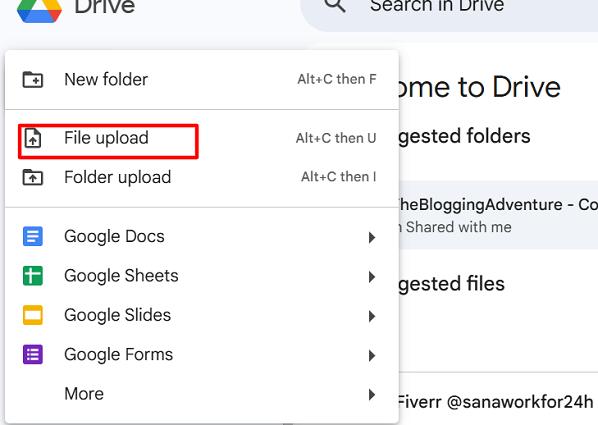Screen dimensions: 598x425
Task: Expand the Google Sheets submenu arrow
Action: tap(372, 277)
